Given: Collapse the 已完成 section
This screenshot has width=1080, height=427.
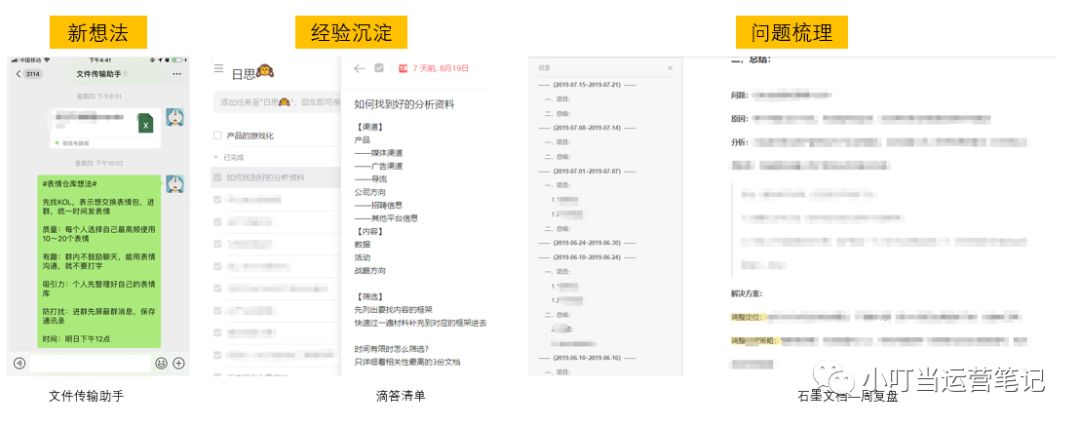Looking at the screenshot, I should click(x=214, y=157).
